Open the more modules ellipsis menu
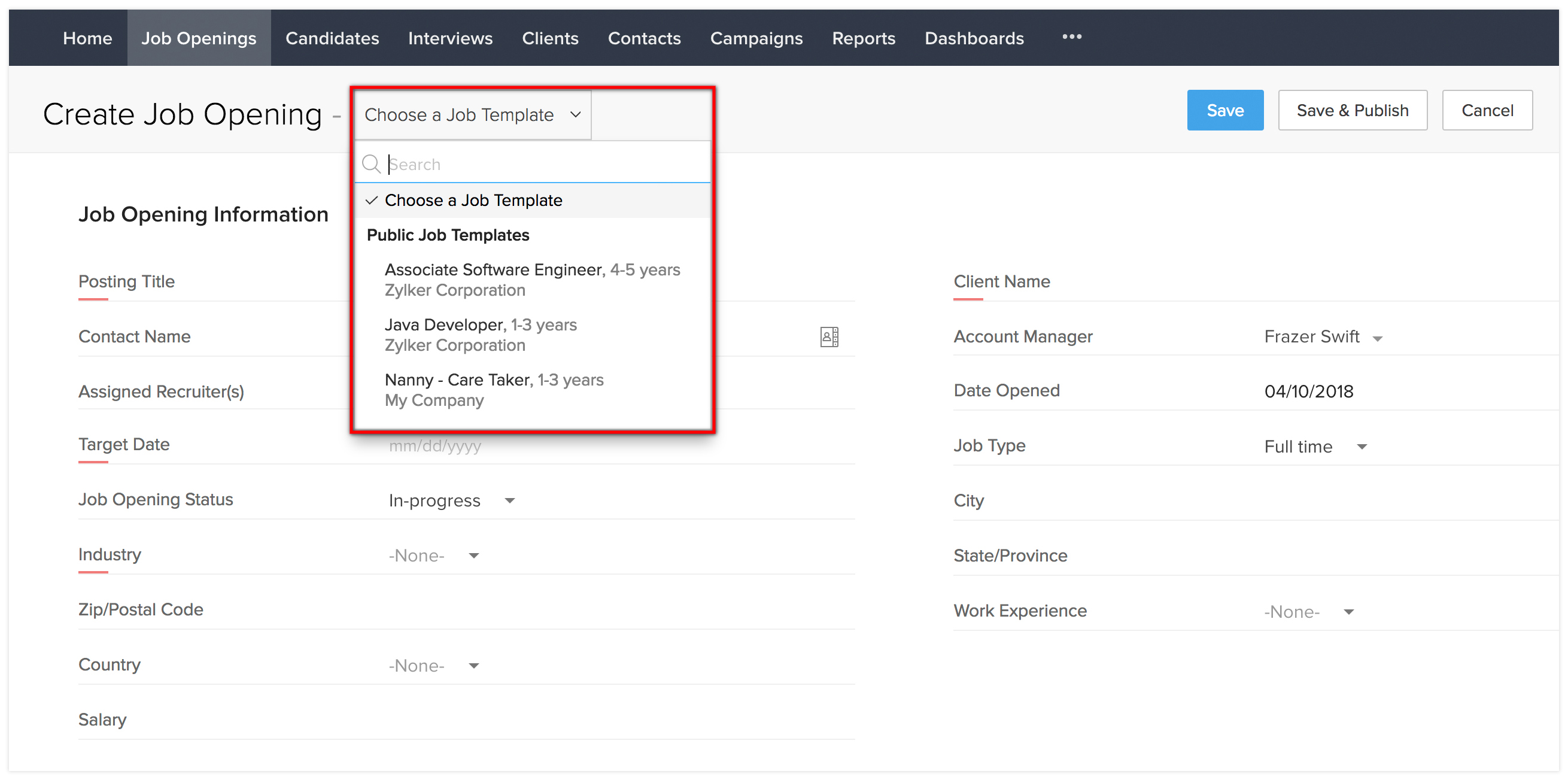The image size is (1568, 780). point(1071,37)
